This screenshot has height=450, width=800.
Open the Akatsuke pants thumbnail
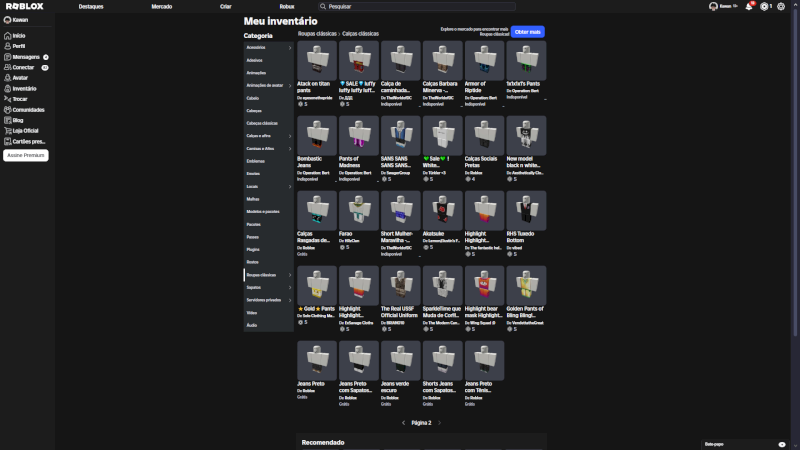click(442, 211)
